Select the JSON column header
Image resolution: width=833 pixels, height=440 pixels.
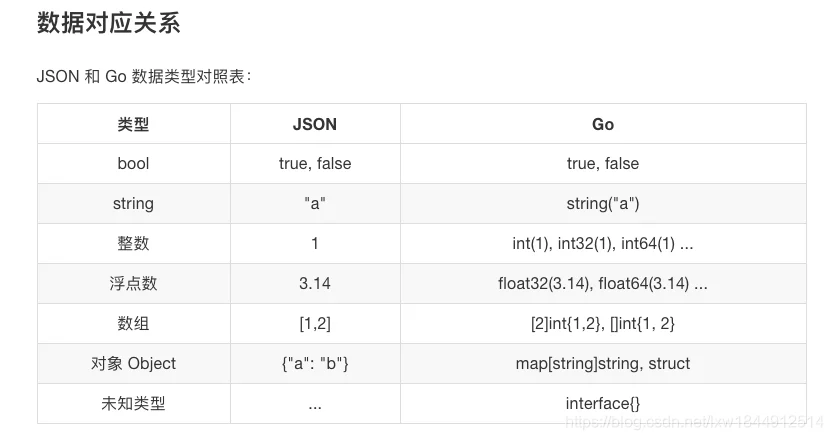315,124
